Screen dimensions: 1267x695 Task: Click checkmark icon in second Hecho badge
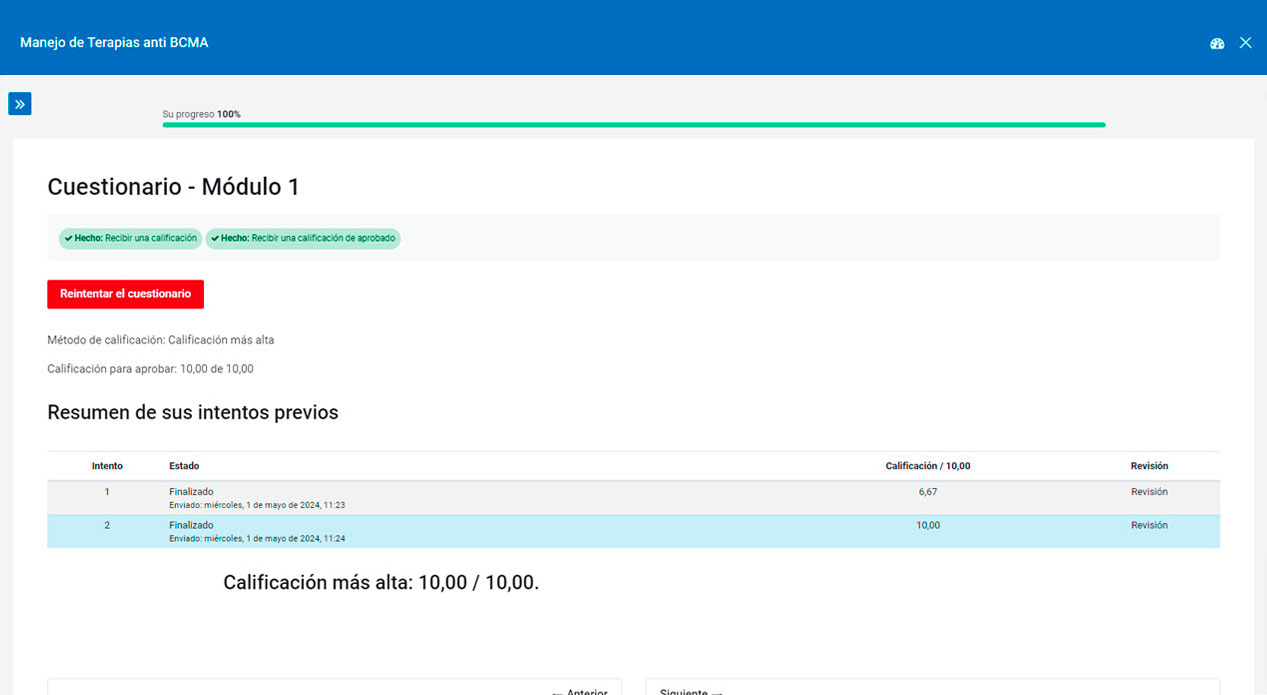pyautogui.click(x=215, y=239)
